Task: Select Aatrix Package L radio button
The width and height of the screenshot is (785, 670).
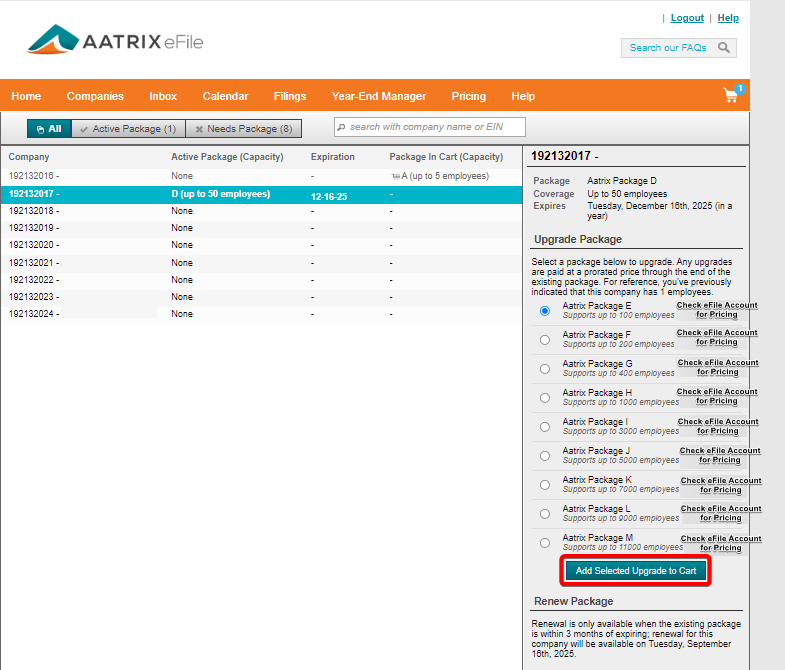Action: coord(545,514)
